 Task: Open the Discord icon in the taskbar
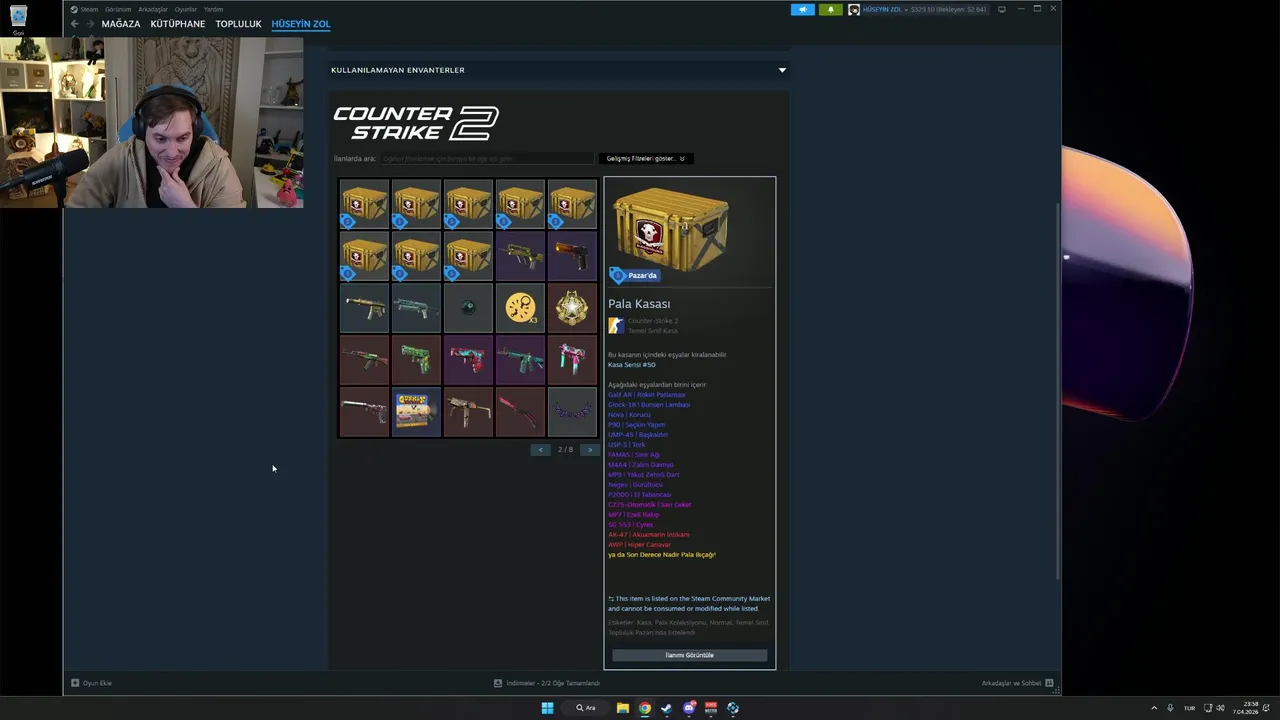coord(689,708)
